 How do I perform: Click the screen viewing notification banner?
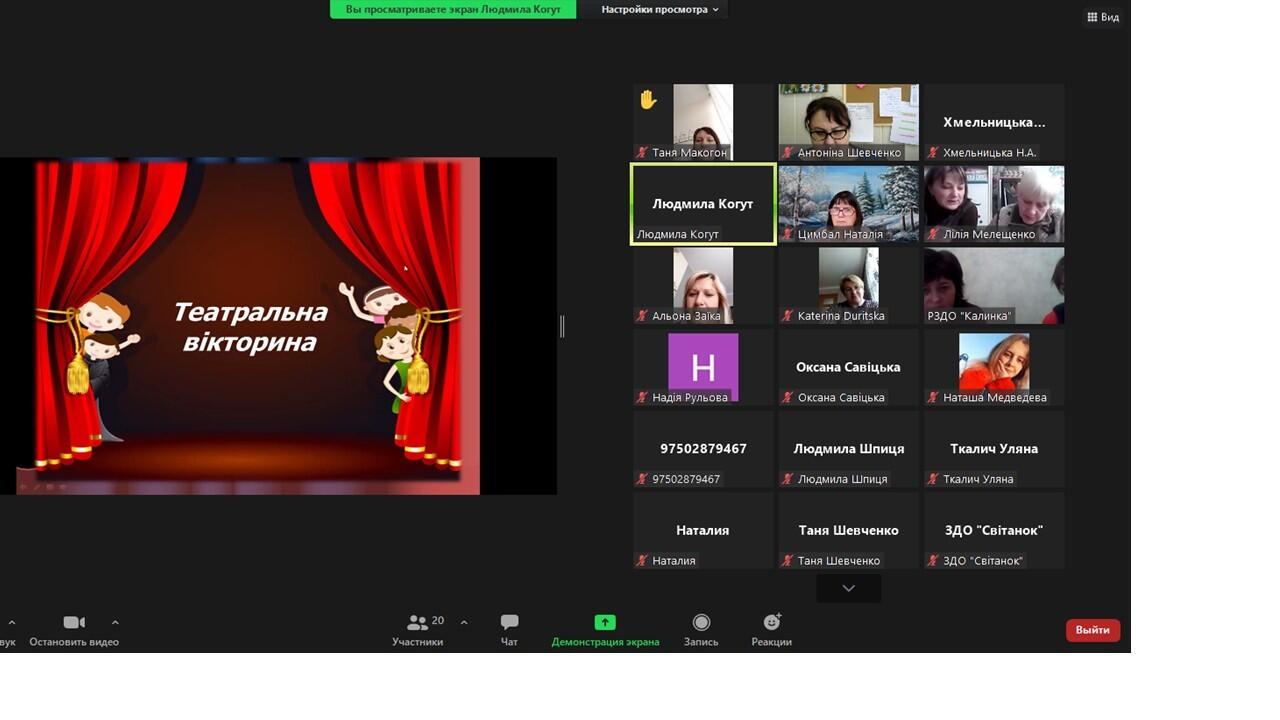(453, 9)
